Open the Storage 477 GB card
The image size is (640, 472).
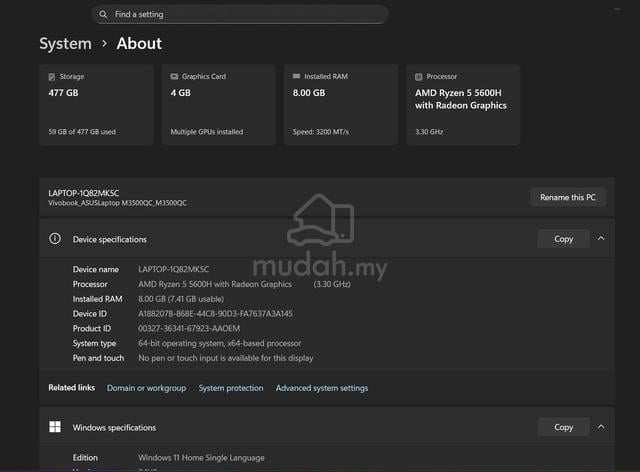click(x=96, y=105)
